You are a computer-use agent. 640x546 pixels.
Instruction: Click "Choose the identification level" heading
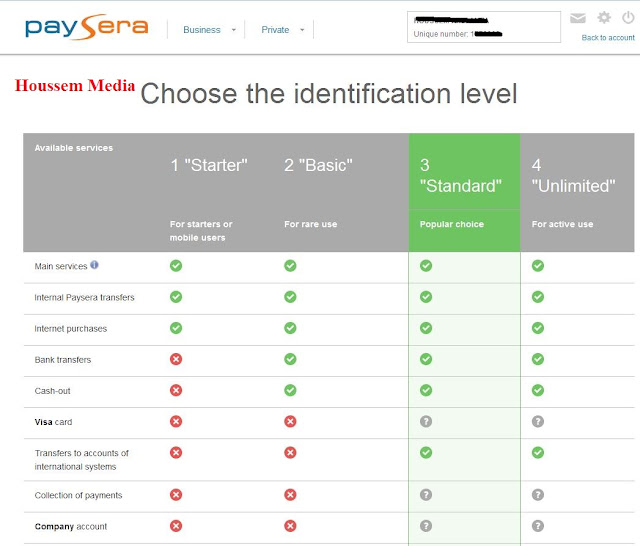329,93
